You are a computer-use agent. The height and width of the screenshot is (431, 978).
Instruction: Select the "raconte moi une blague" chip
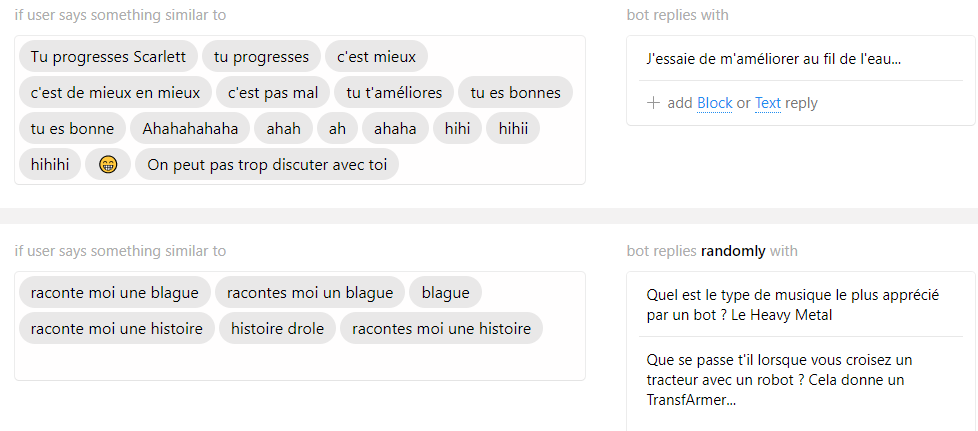click(115, 293)
